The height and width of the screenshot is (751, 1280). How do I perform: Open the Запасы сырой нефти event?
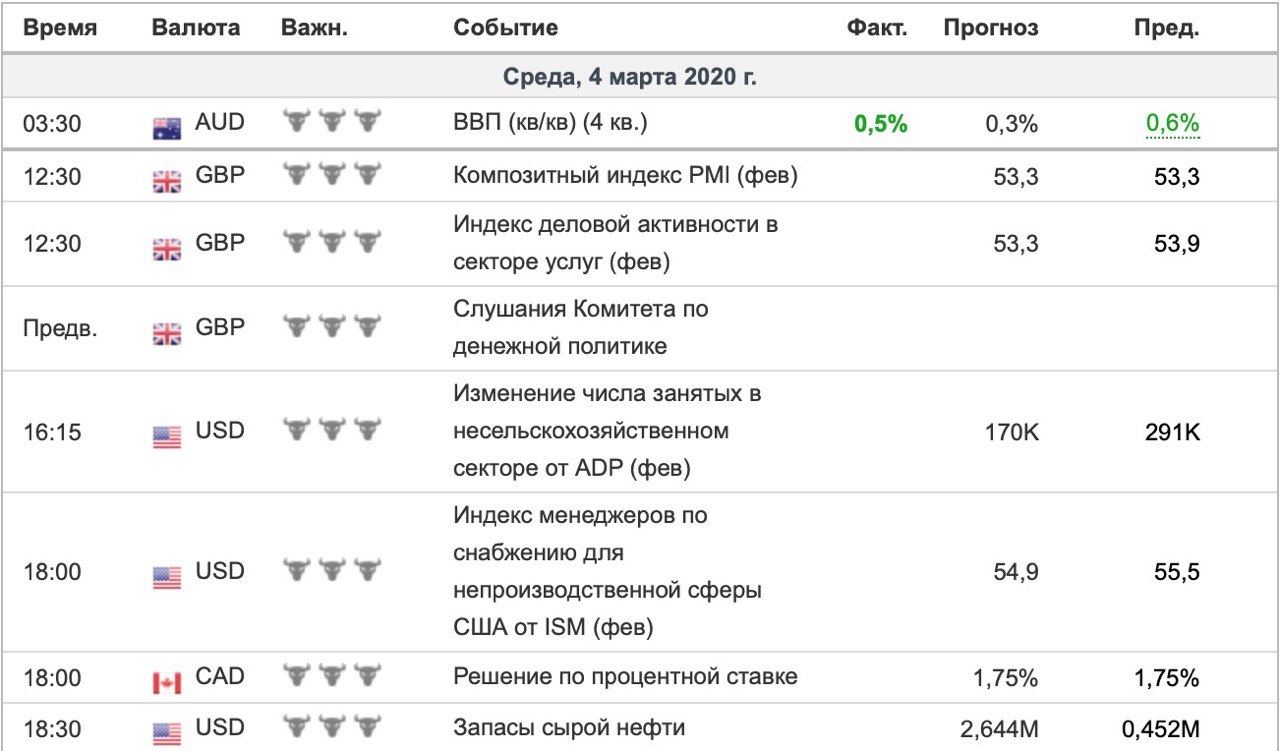click(x=570, y=727)
